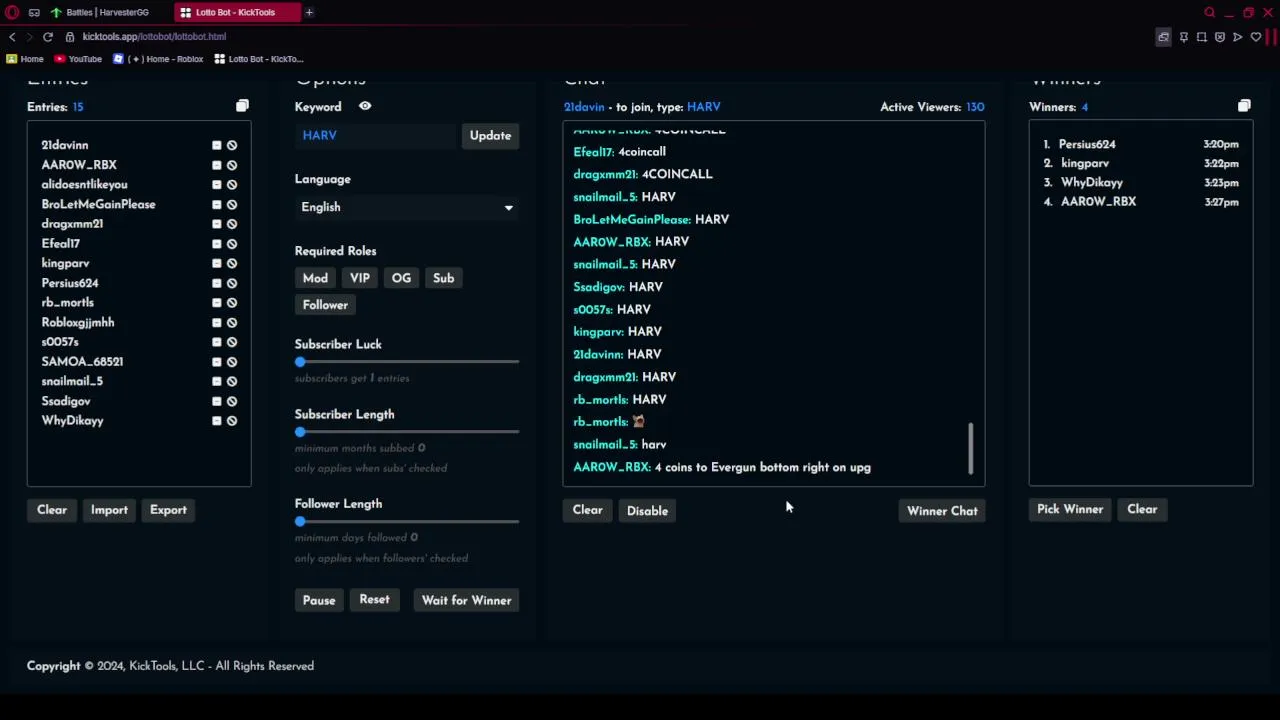Click the remove (minus) icon for Ssadigov
The image size is (1280, 720).
(216, 401)
